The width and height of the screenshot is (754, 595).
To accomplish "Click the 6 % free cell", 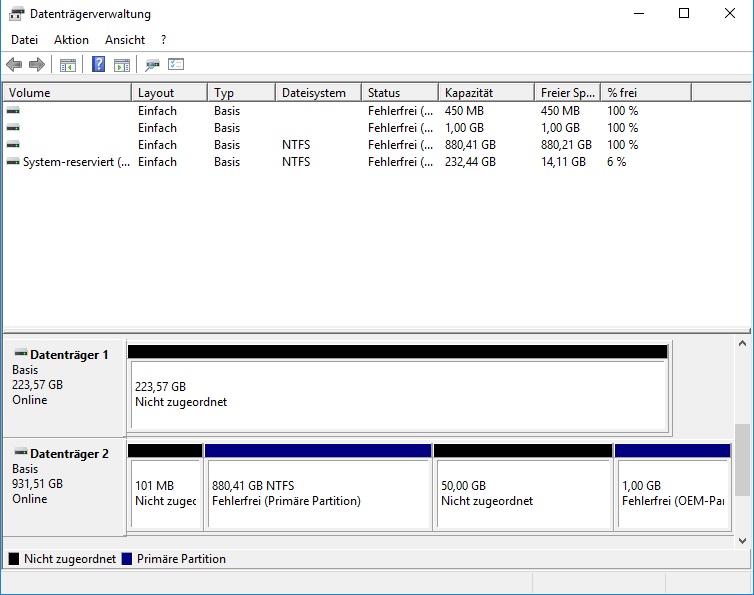I will [x=616, y=162].
